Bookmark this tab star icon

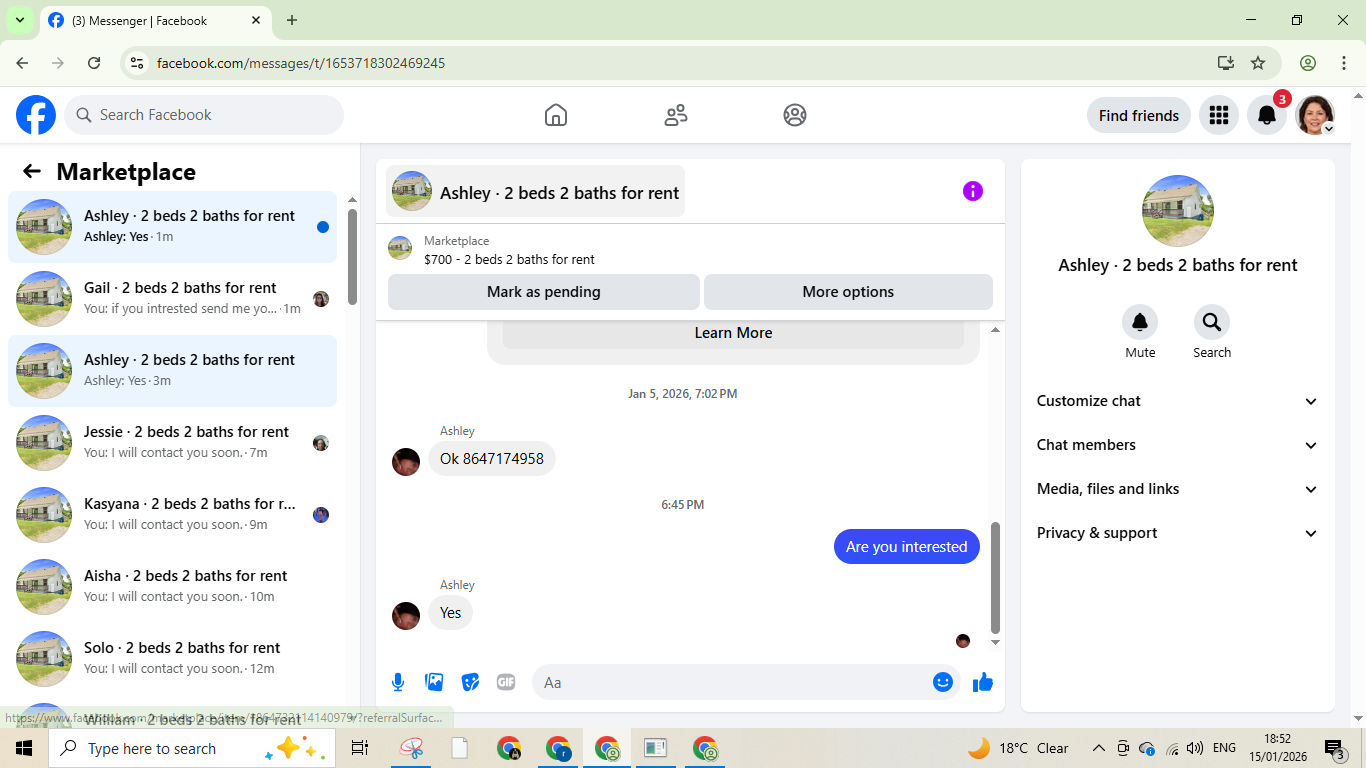coord(1258,63)
